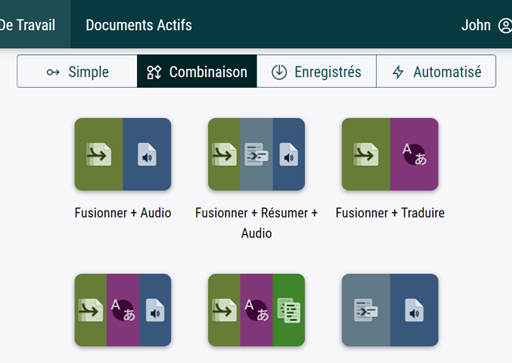Switch to the Automatisé tab
This screenshot has height=363, width=512.
point(436,71)
